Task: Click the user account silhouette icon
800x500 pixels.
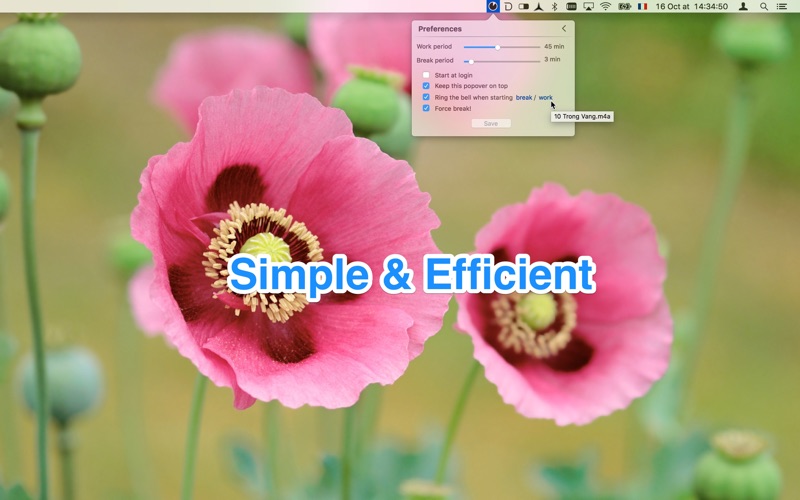Action: coord(743,7)
